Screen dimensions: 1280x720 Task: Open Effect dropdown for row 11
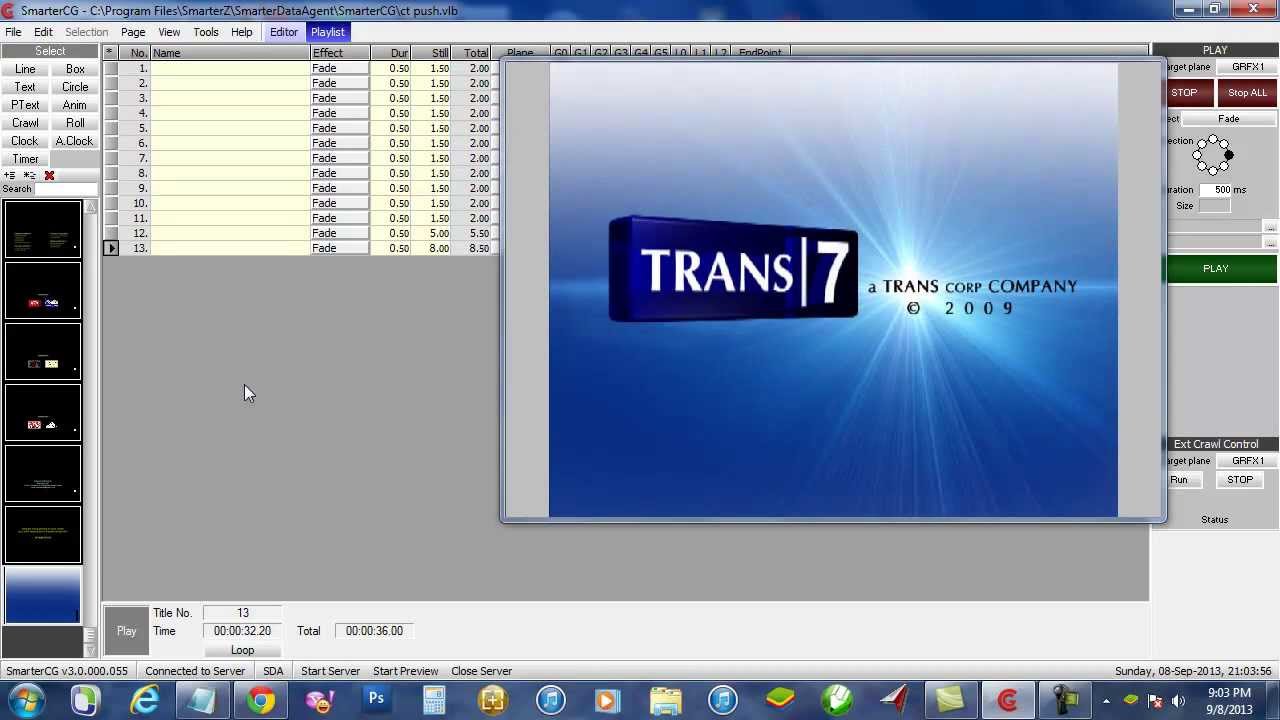tap(339, 219)
